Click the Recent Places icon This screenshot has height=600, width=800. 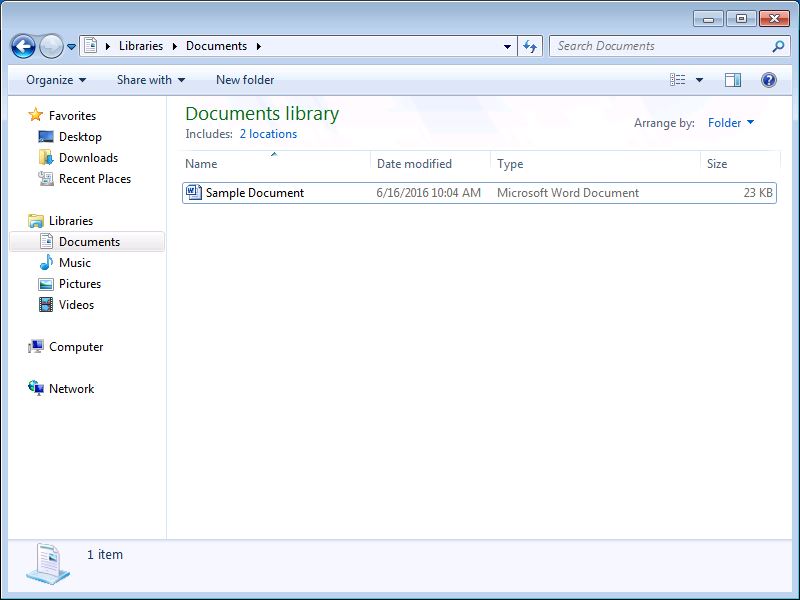coord(46,178)
